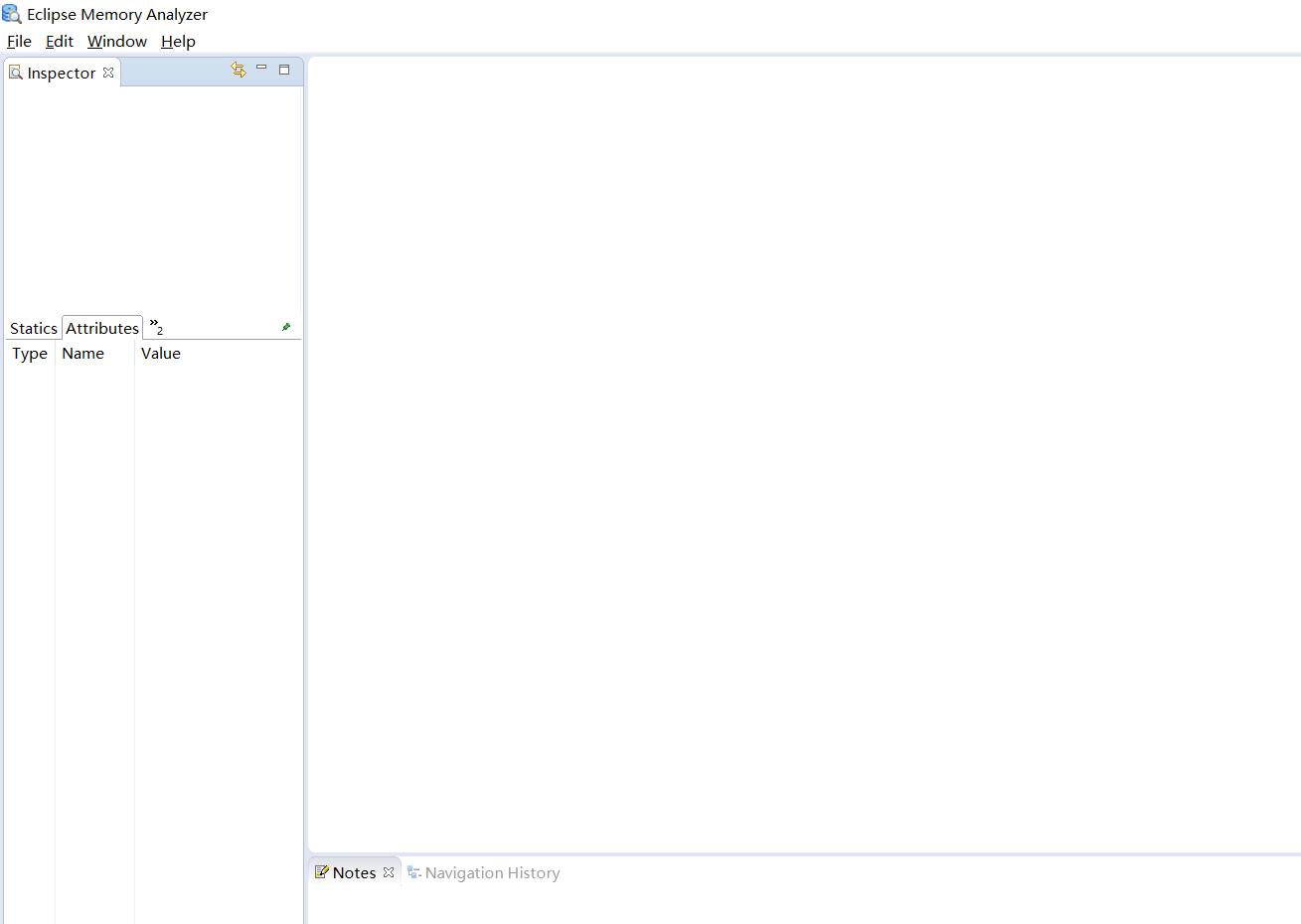1301x924 pixels.
Task: Click the Inspector view magnifier icon
Action: 15,72
